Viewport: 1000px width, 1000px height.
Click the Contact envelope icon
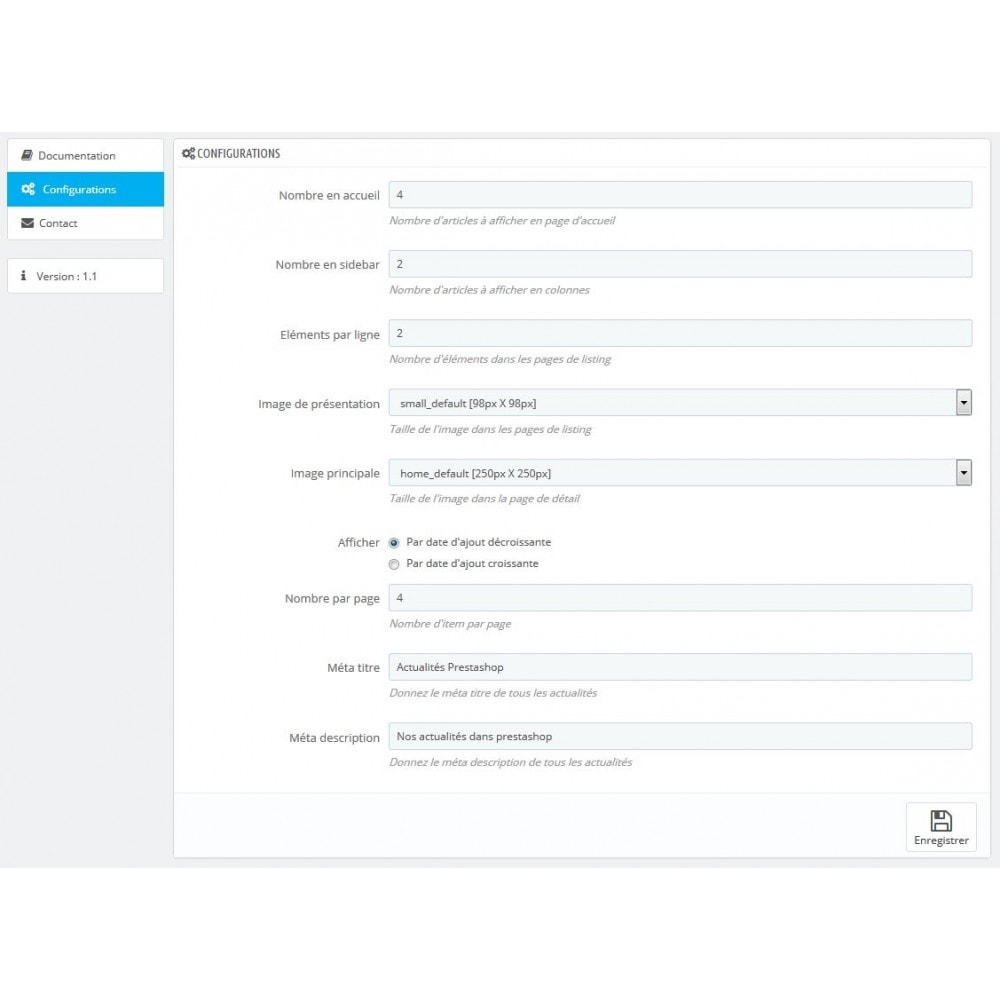27,223
